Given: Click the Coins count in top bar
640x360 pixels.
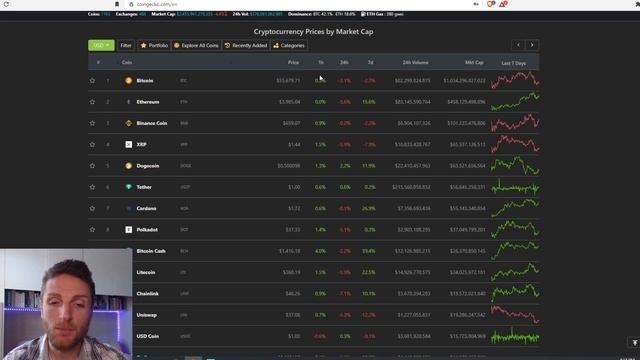Looking at the screenshot, I should tap(99, 14).
